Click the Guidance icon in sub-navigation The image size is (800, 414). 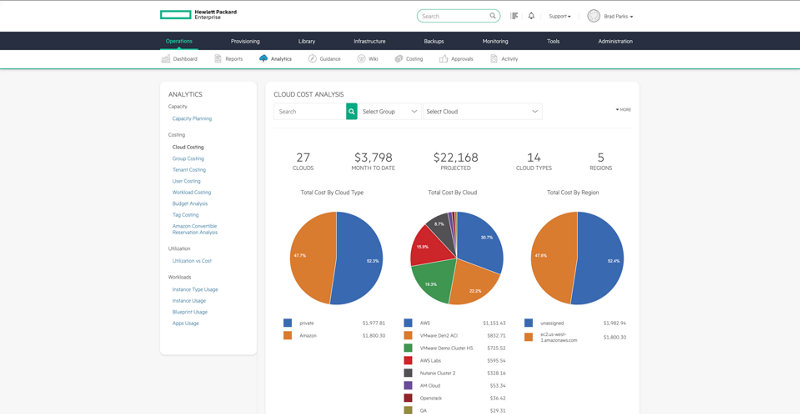(311, 59)
